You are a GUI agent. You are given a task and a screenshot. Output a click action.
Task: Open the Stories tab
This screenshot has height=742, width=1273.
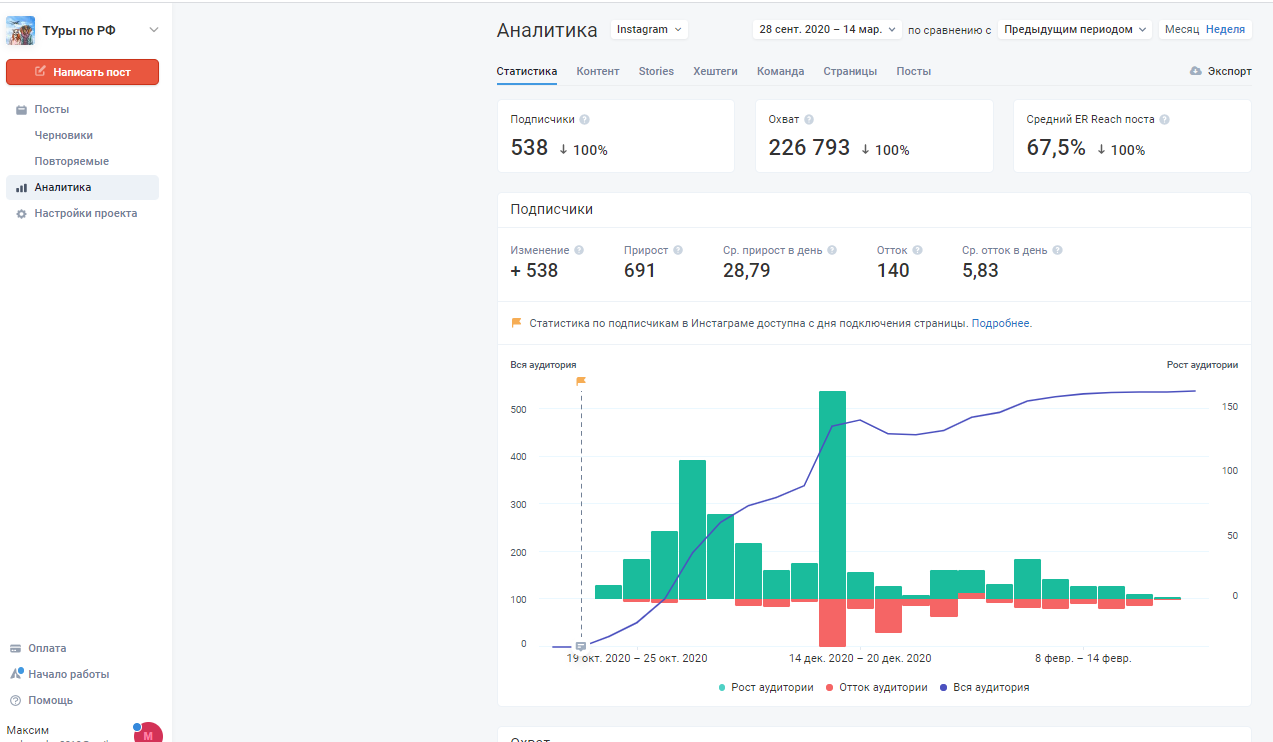click(x=656, y=71)
